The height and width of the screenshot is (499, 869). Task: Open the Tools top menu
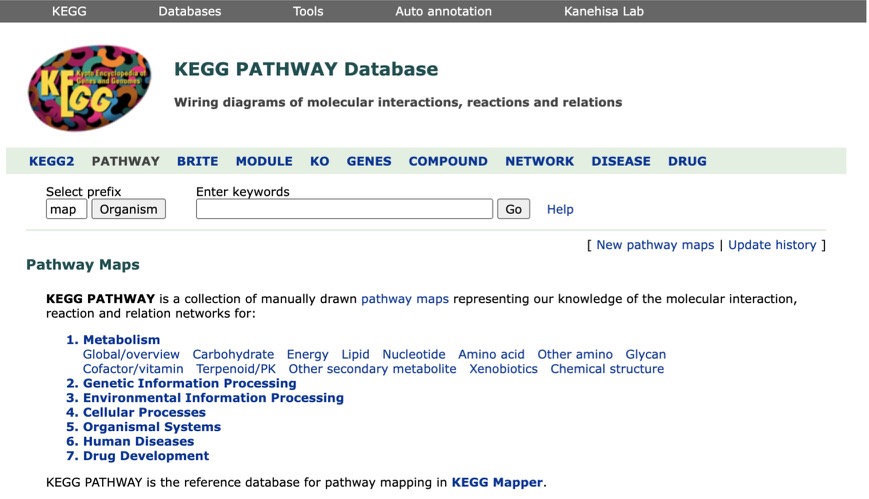(x=308, y=11)
